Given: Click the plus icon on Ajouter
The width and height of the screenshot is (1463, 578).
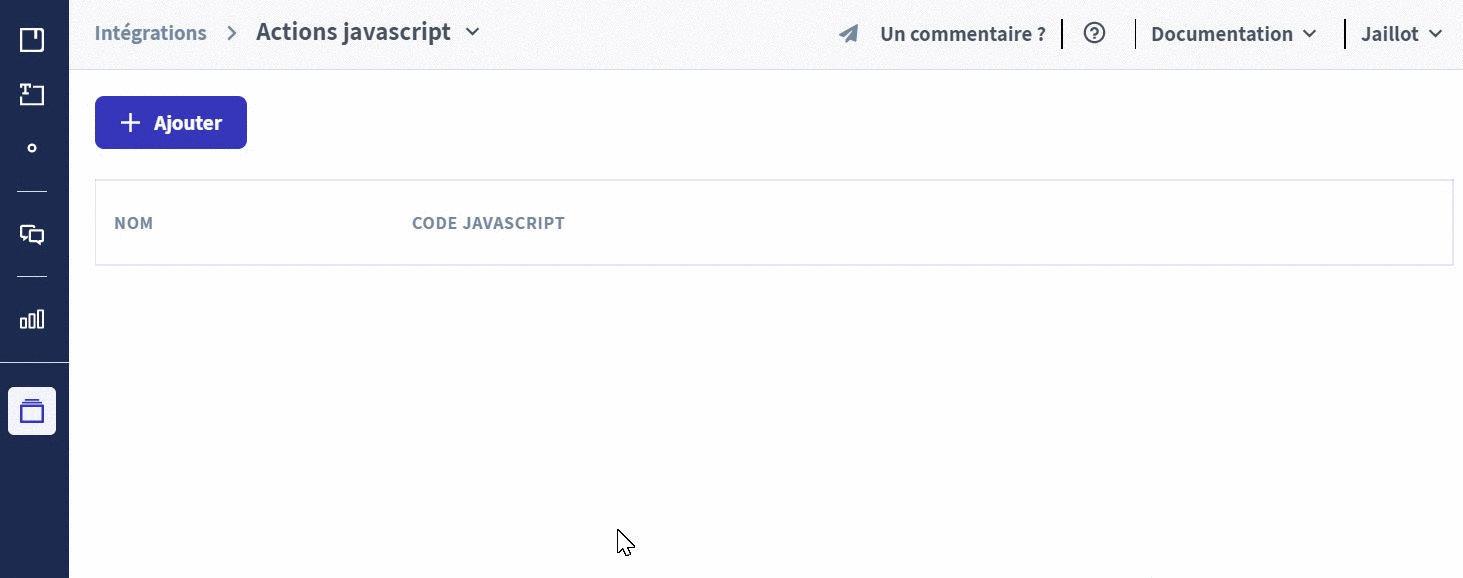Looking at the screenshot, I should tap(130, 123).
